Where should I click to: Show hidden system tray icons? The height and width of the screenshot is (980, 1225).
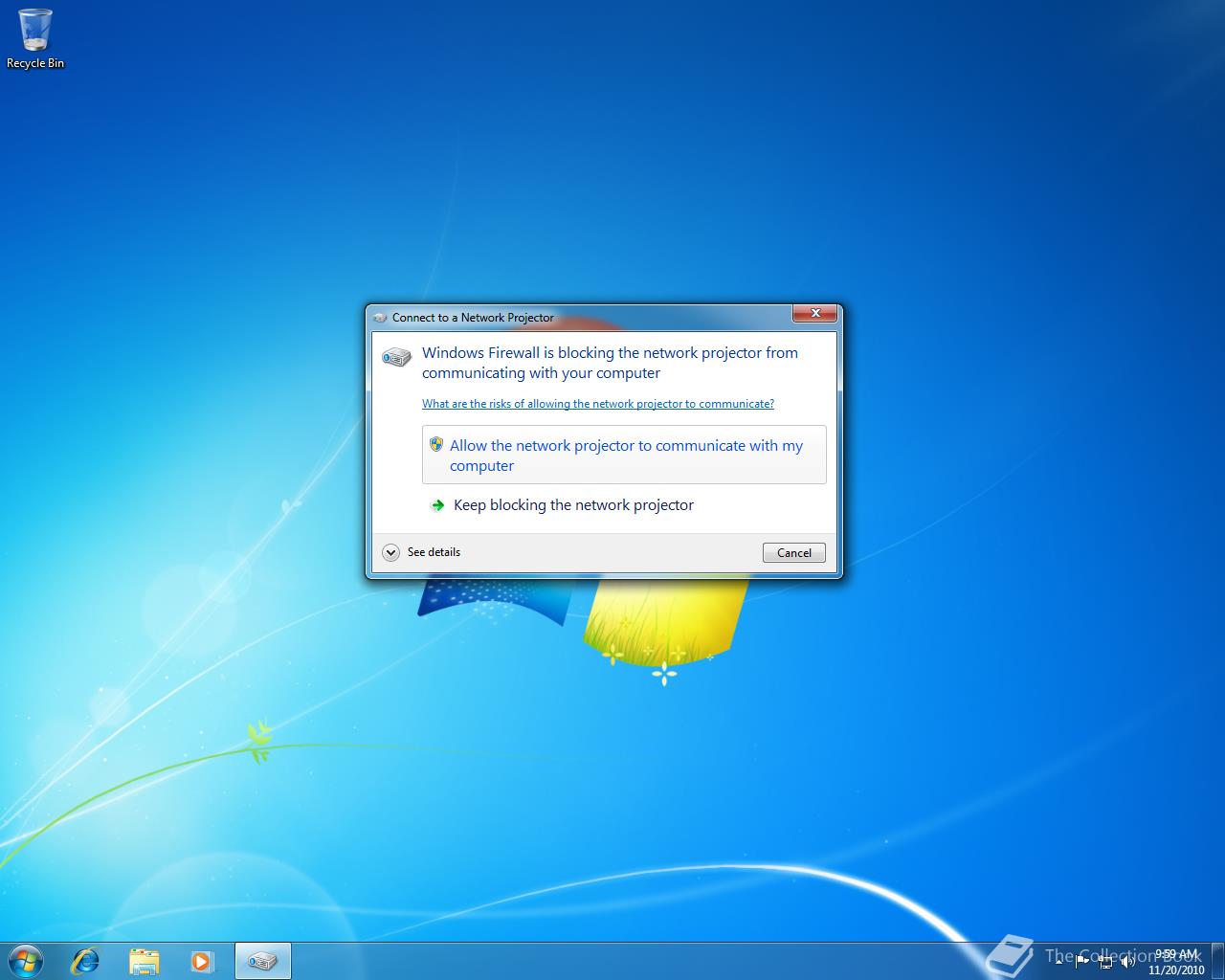(1058, 962)
